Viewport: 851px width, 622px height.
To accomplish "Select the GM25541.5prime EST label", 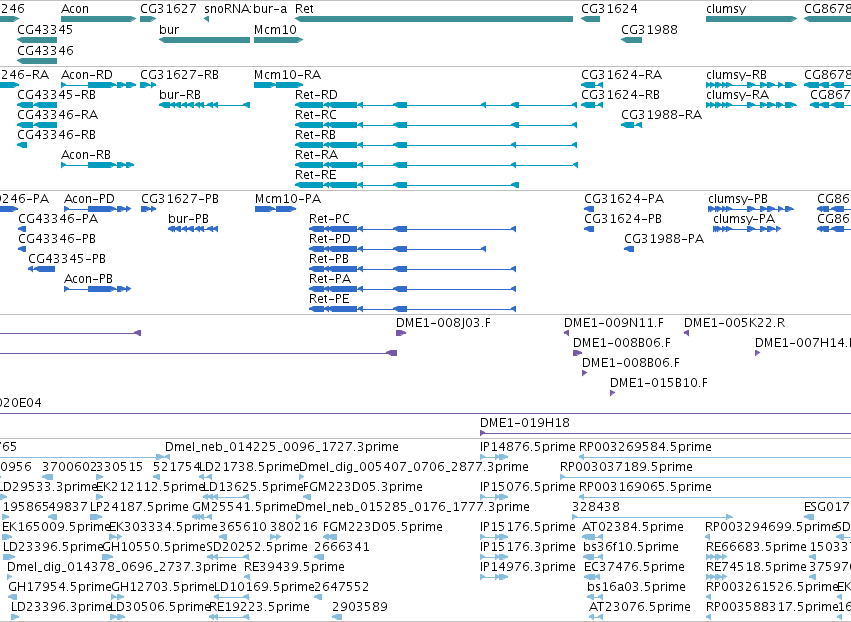I will (245, 507).
